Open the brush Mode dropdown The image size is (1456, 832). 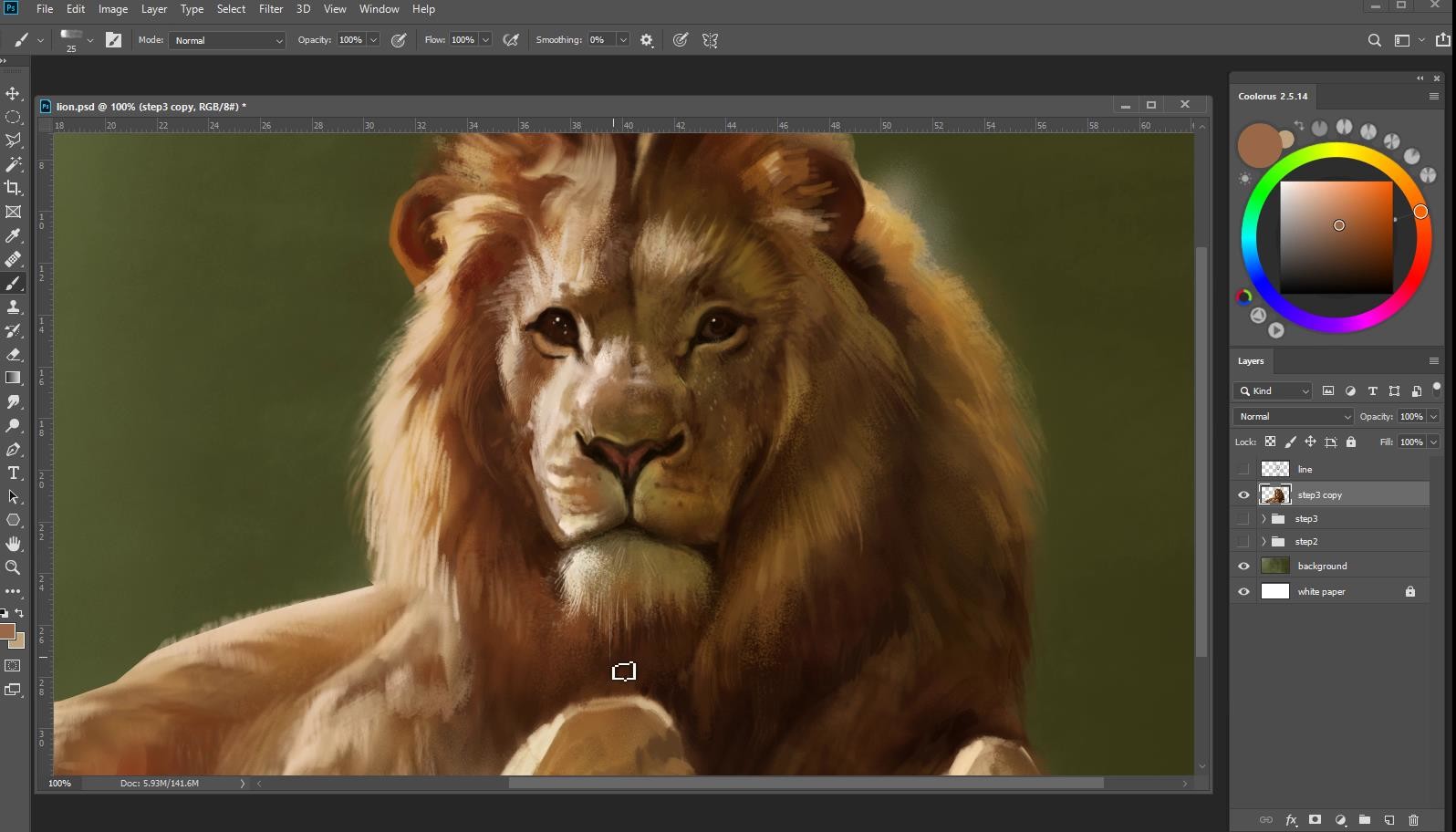pos(227,40)
